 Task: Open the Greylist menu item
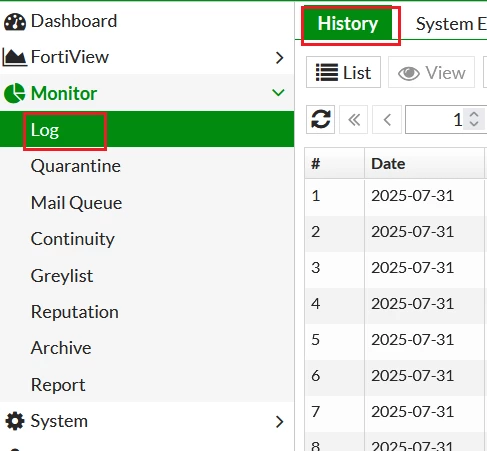62,276
